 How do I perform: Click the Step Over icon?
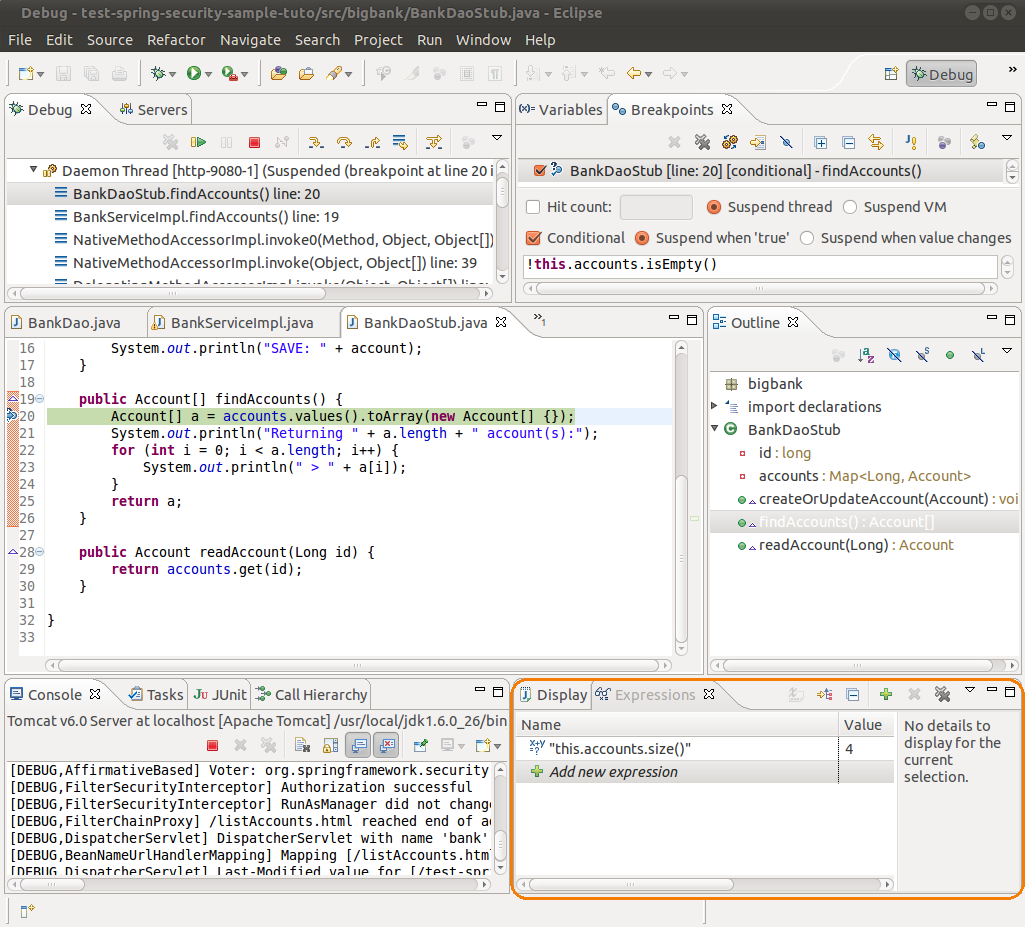[344, 143]
